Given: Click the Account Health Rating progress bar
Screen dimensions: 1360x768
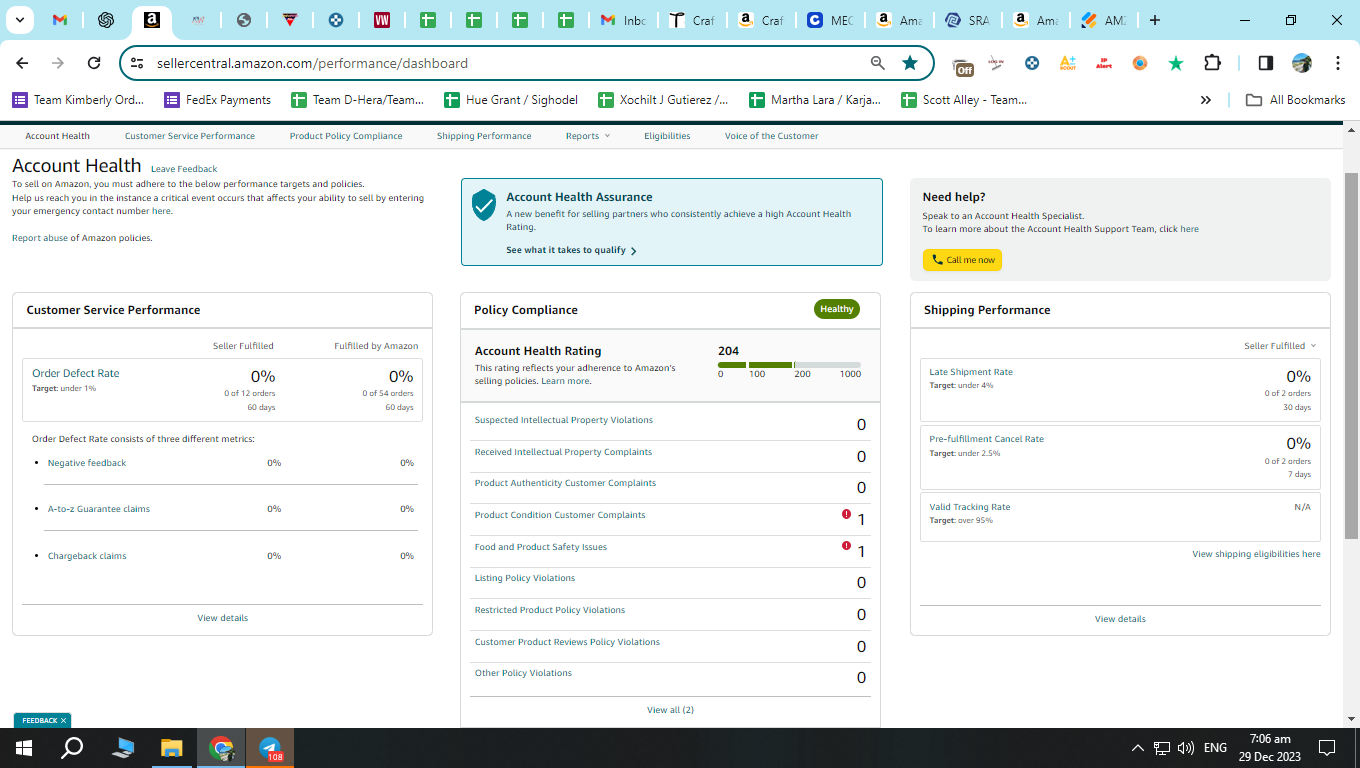Looking at the screenshot, I should (x=789, y=365).
